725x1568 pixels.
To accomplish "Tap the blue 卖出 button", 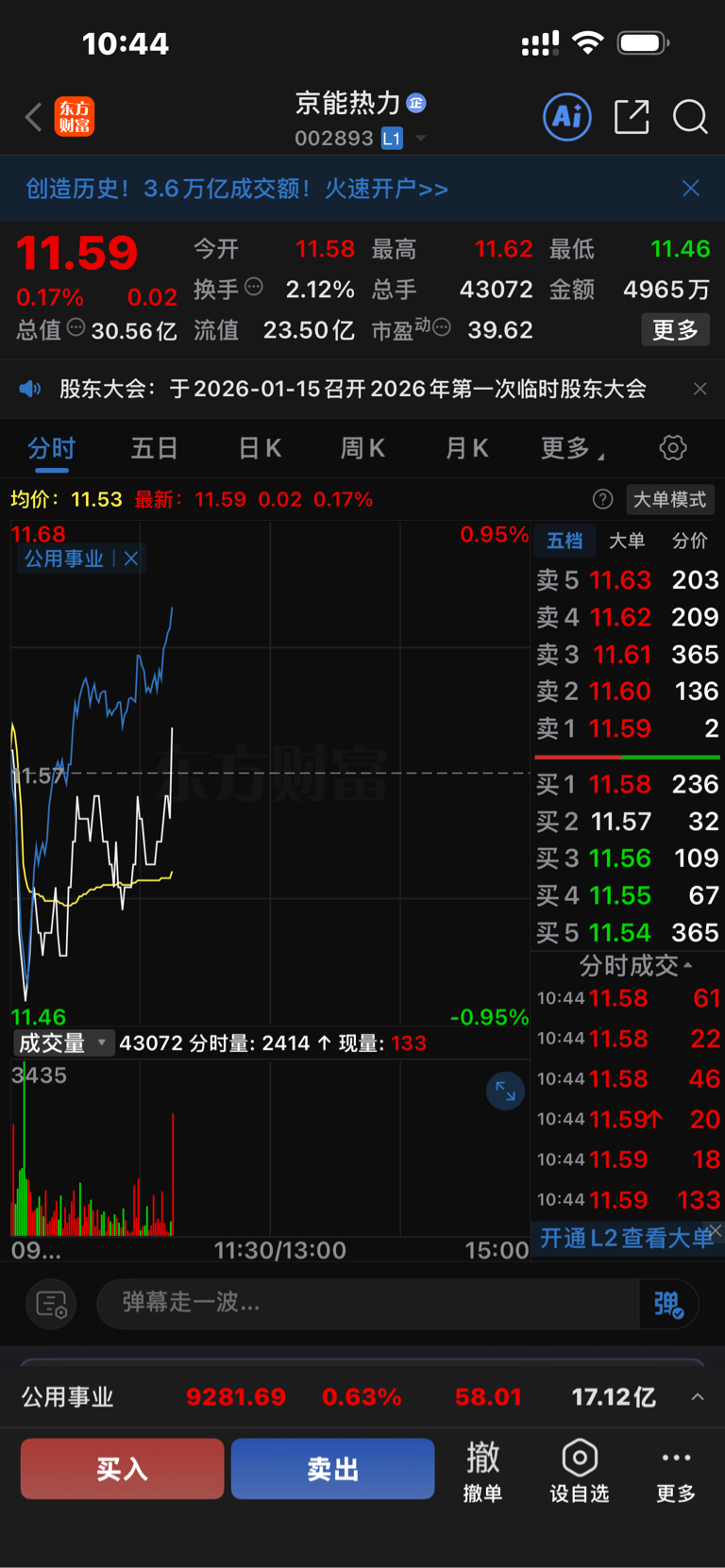I will click(332, 1469).
